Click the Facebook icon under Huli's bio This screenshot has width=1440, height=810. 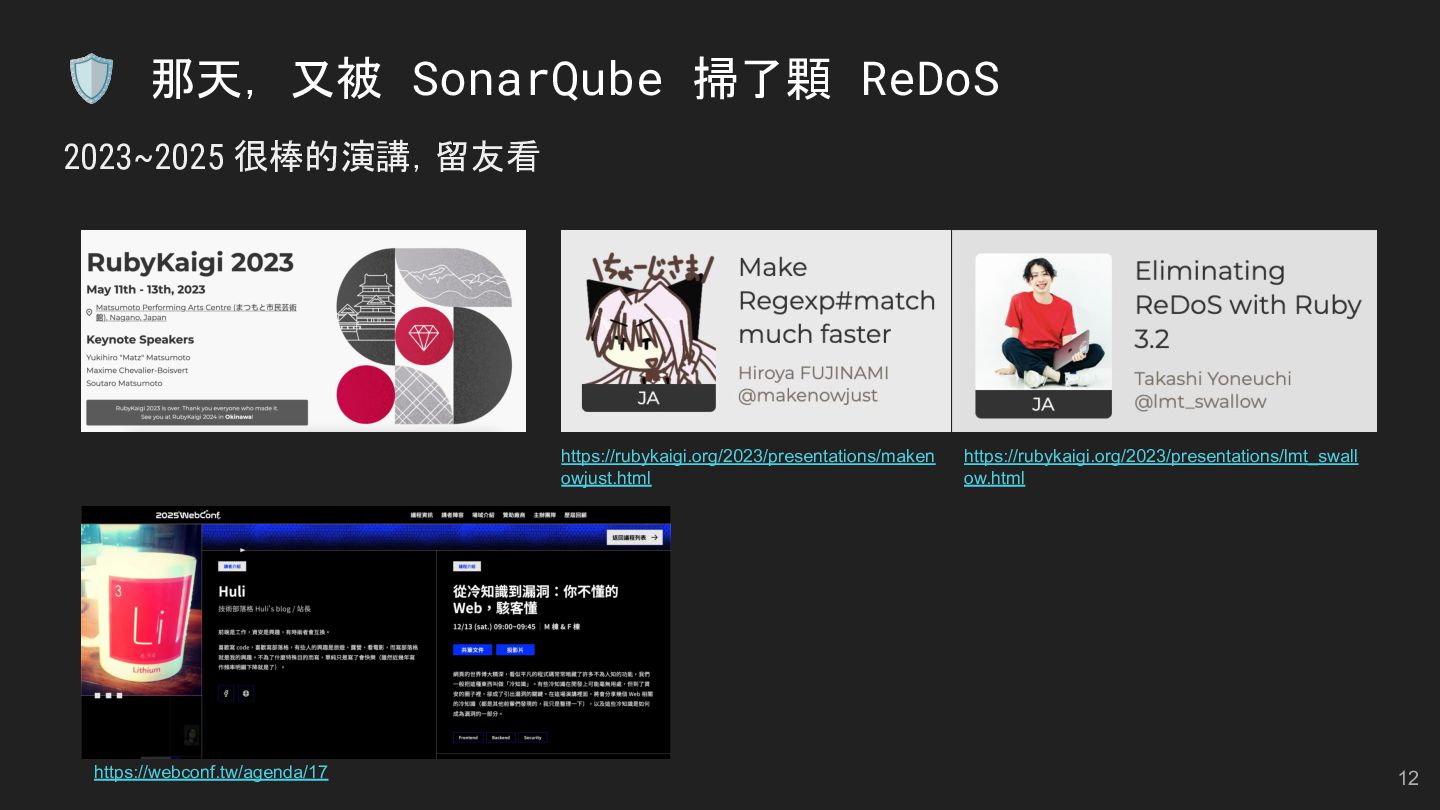[x=227, y=693]
